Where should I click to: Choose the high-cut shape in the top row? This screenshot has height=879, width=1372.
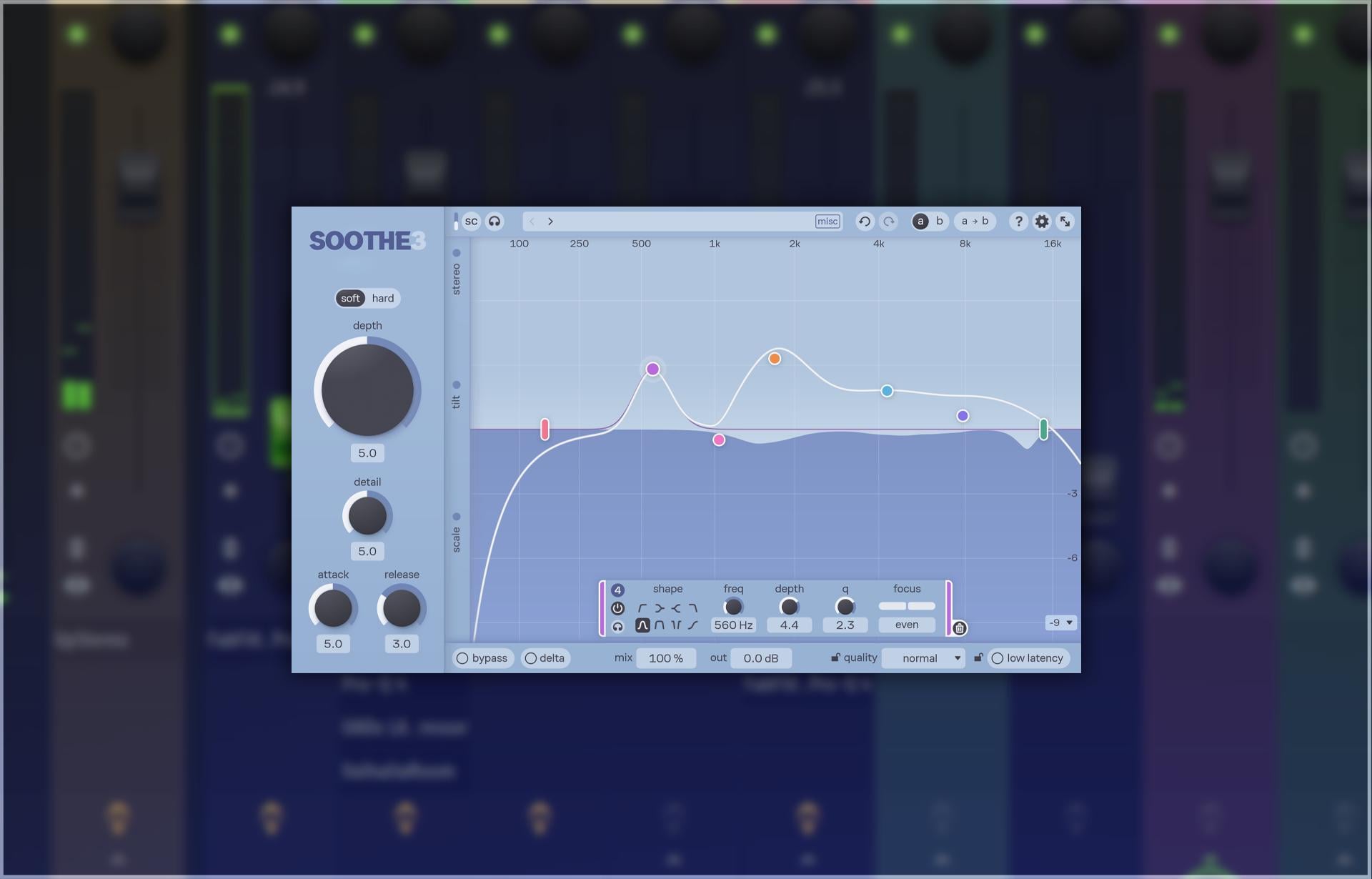pos(693,608)
